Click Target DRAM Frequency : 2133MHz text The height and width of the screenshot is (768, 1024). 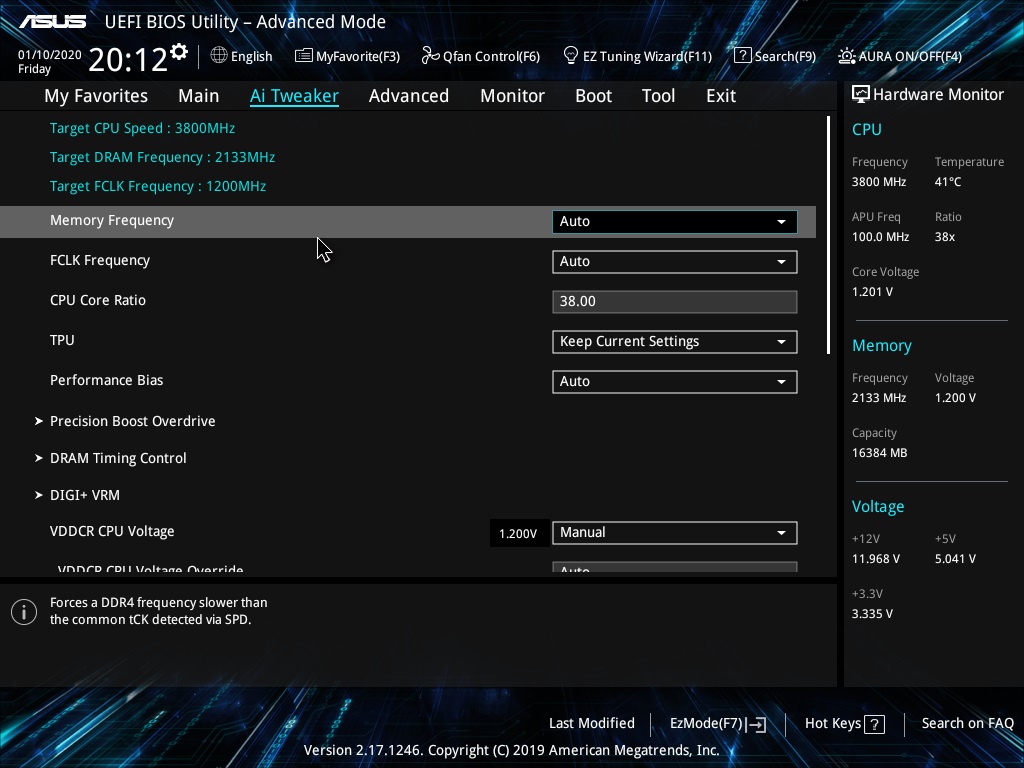163,157
